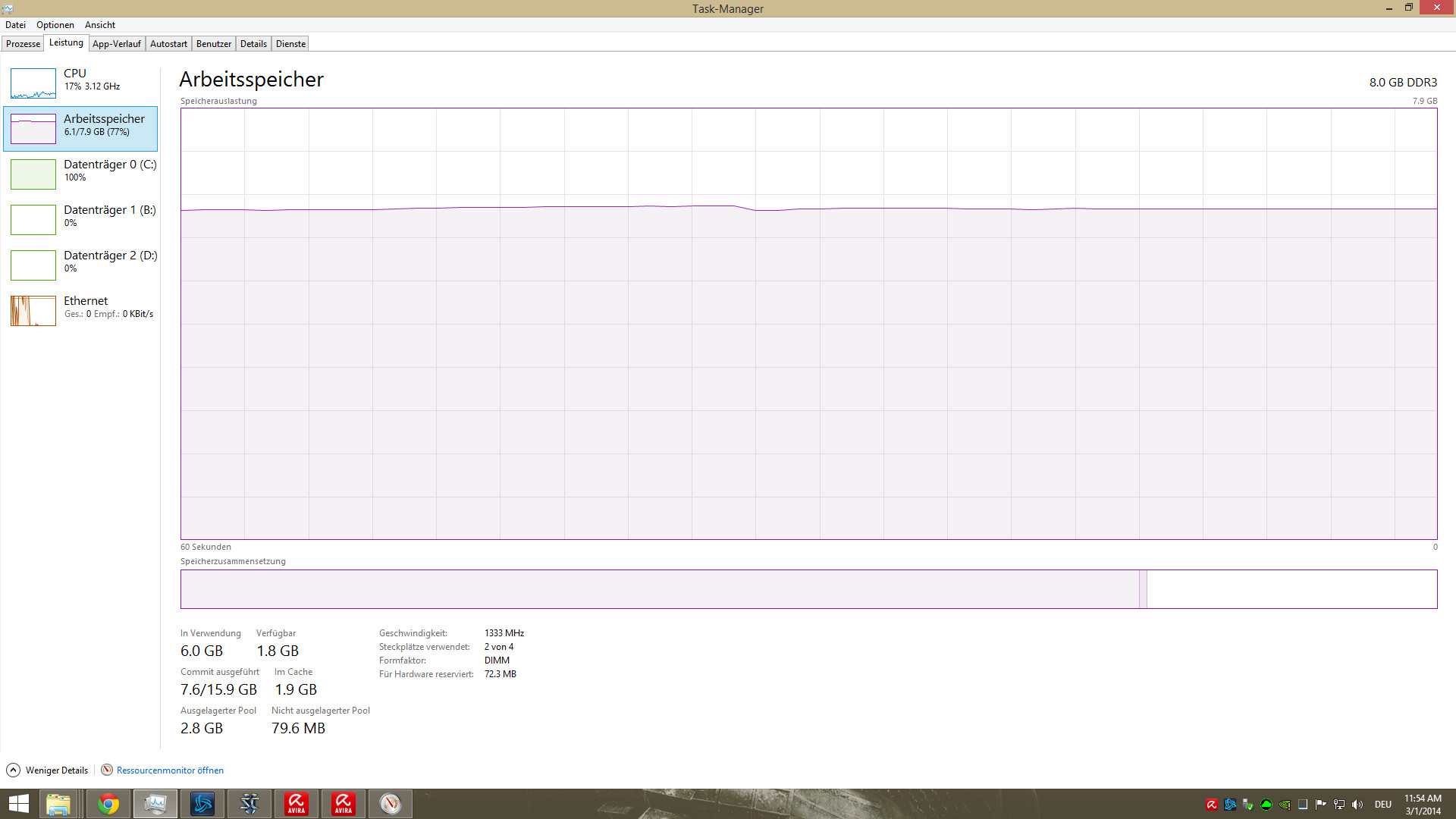Open the Dienste tab
Screen dimensions: 1456x819
(x=290, y=44)
